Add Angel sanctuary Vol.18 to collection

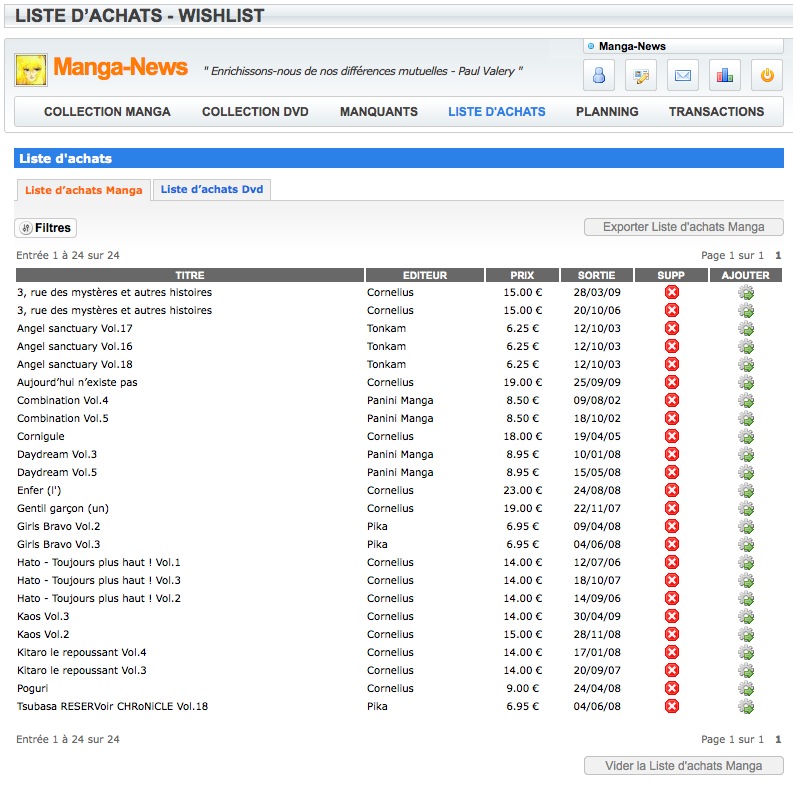746,365
